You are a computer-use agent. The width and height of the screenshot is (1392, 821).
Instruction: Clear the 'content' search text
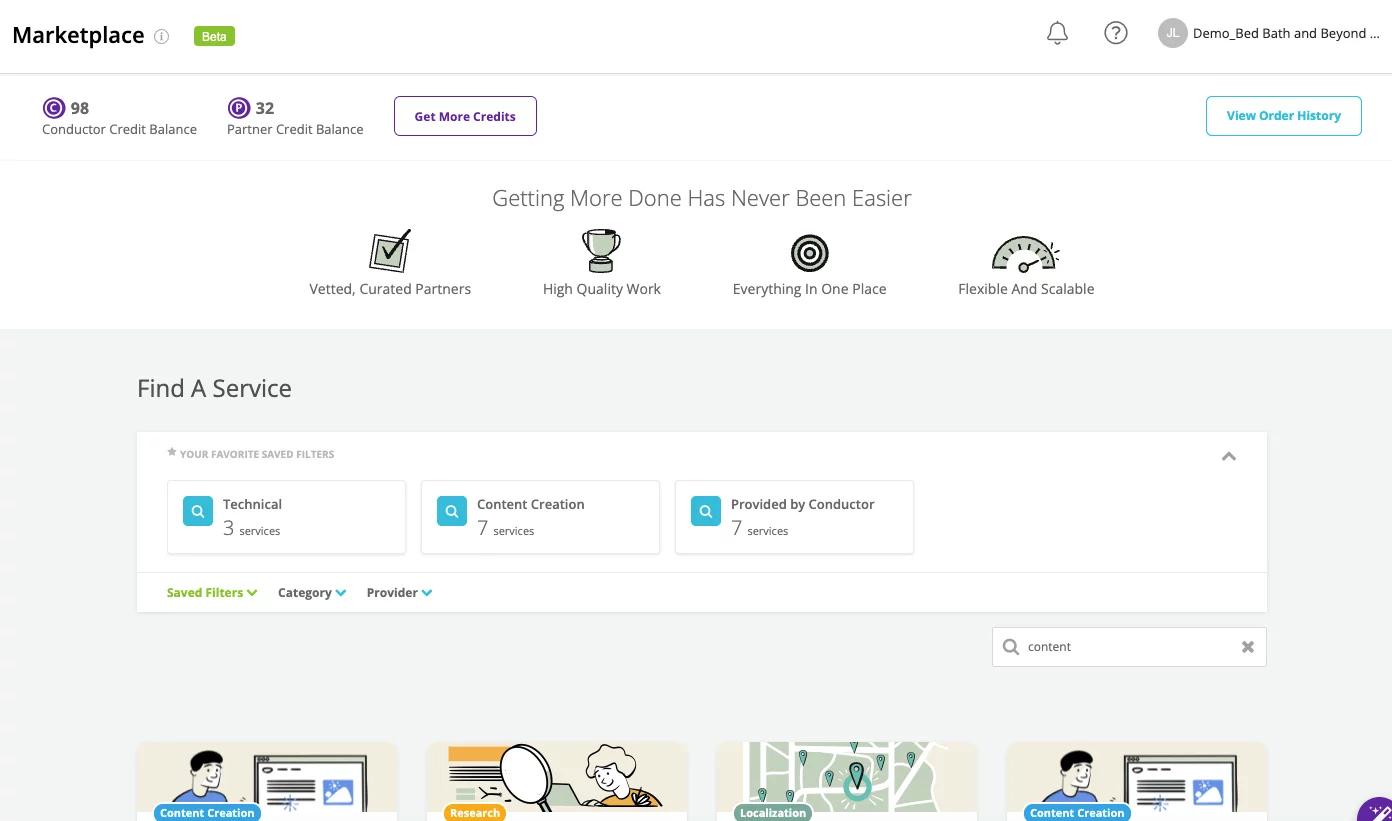pos(1248,647)
